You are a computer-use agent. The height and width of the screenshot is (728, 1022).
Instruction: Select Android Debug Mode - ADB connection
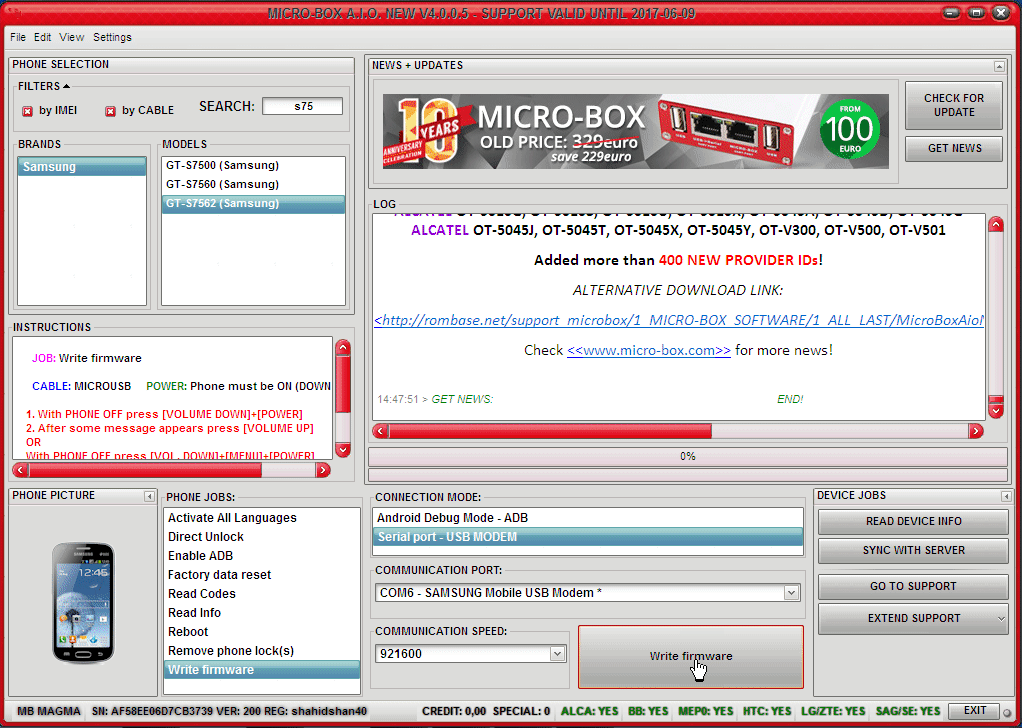pyautogui.click(x=587, y=518)
